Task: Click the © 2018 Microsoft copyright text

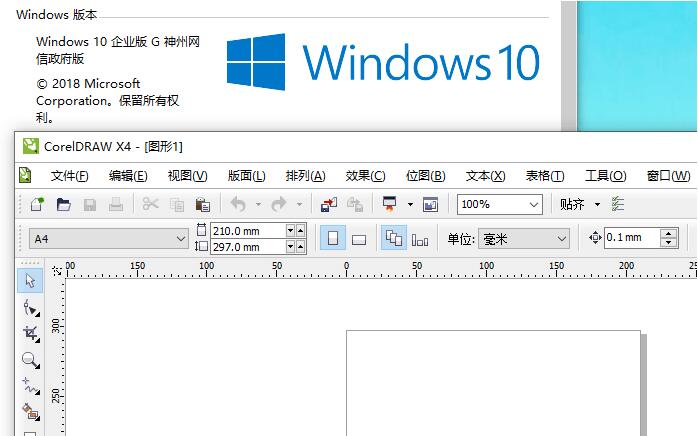Action: 88,84
